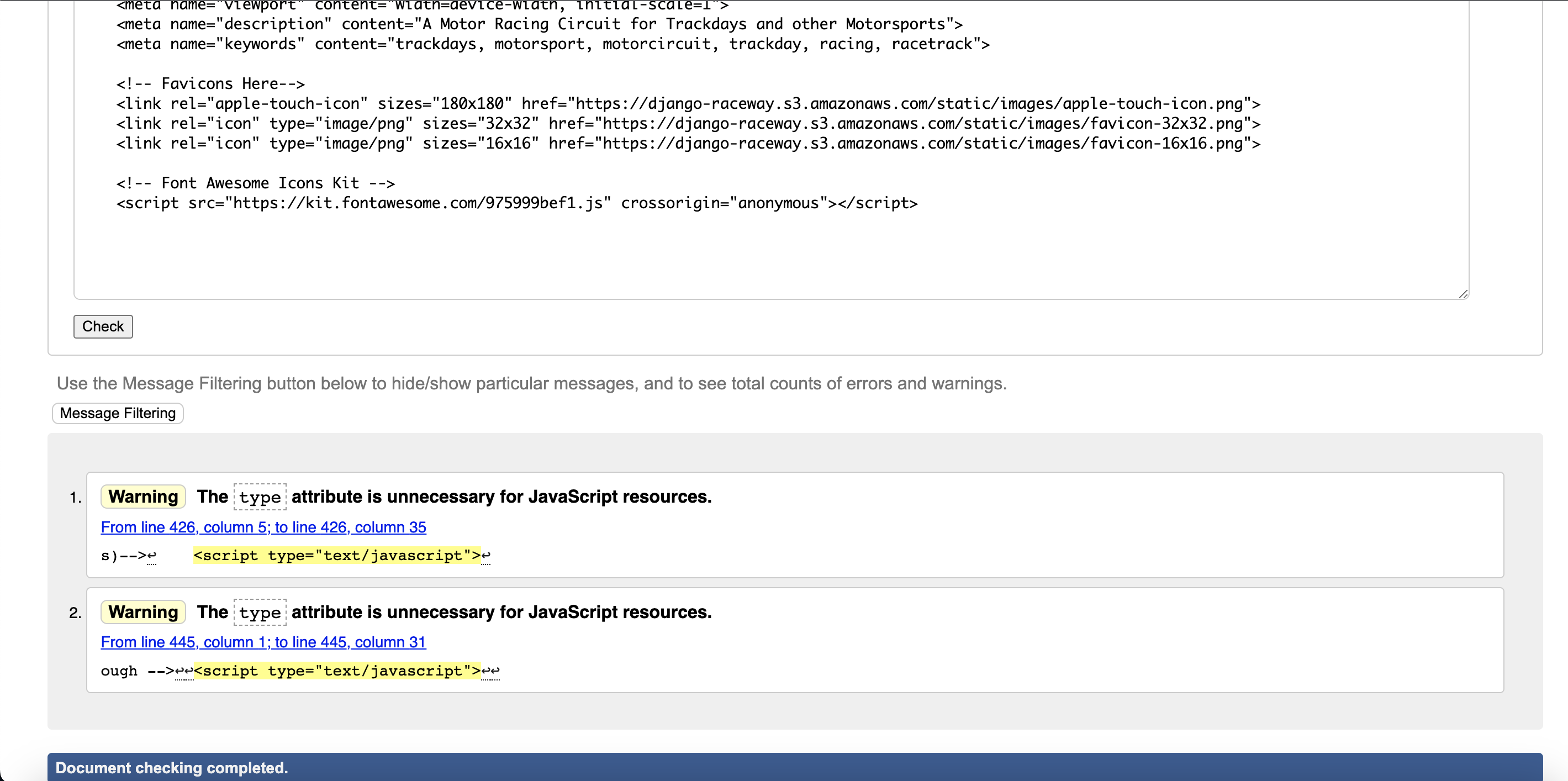Click the meta keywords line in source
Screen dimensions: 1568x781
[553, 44]
